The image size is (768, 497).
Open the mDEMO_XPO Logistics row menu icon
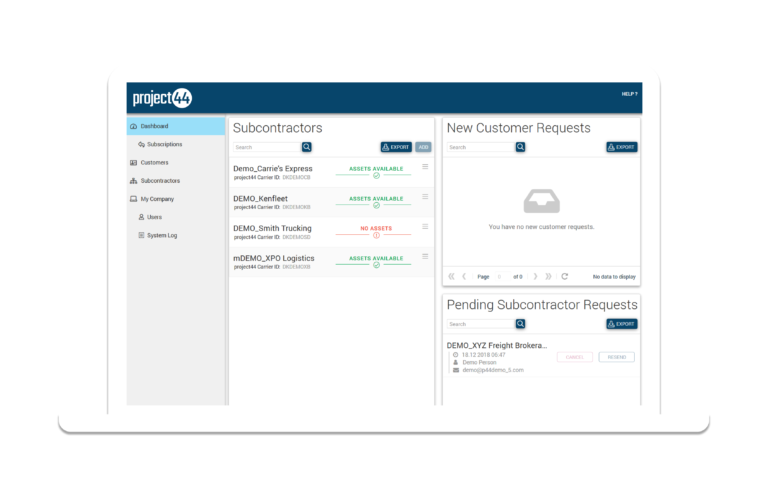[x=425, y=257]
